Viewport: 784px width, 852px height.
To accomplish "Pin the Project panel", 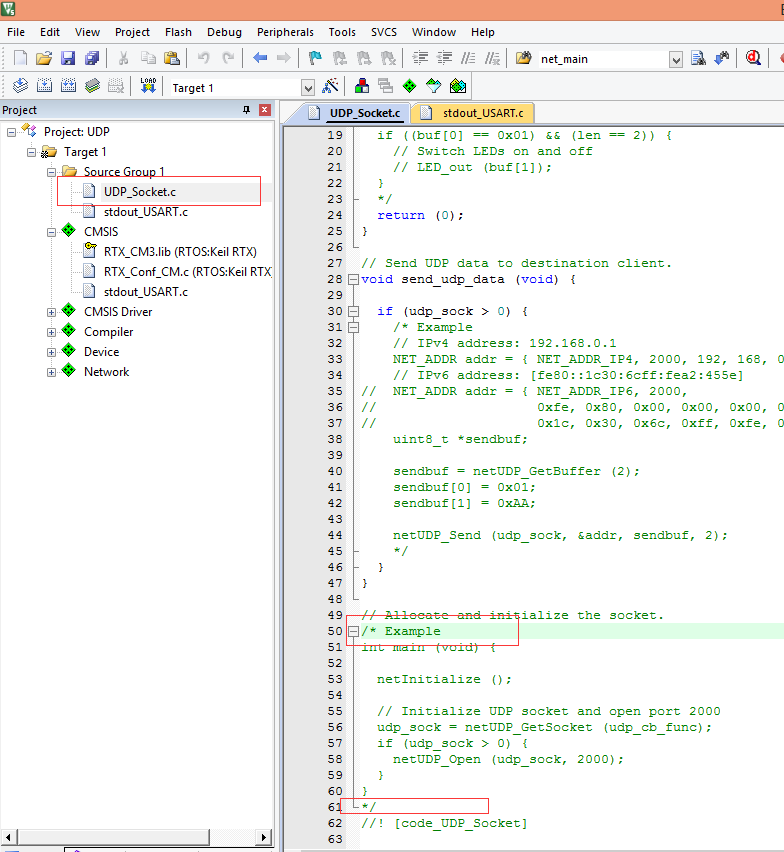I will (246, 110).
